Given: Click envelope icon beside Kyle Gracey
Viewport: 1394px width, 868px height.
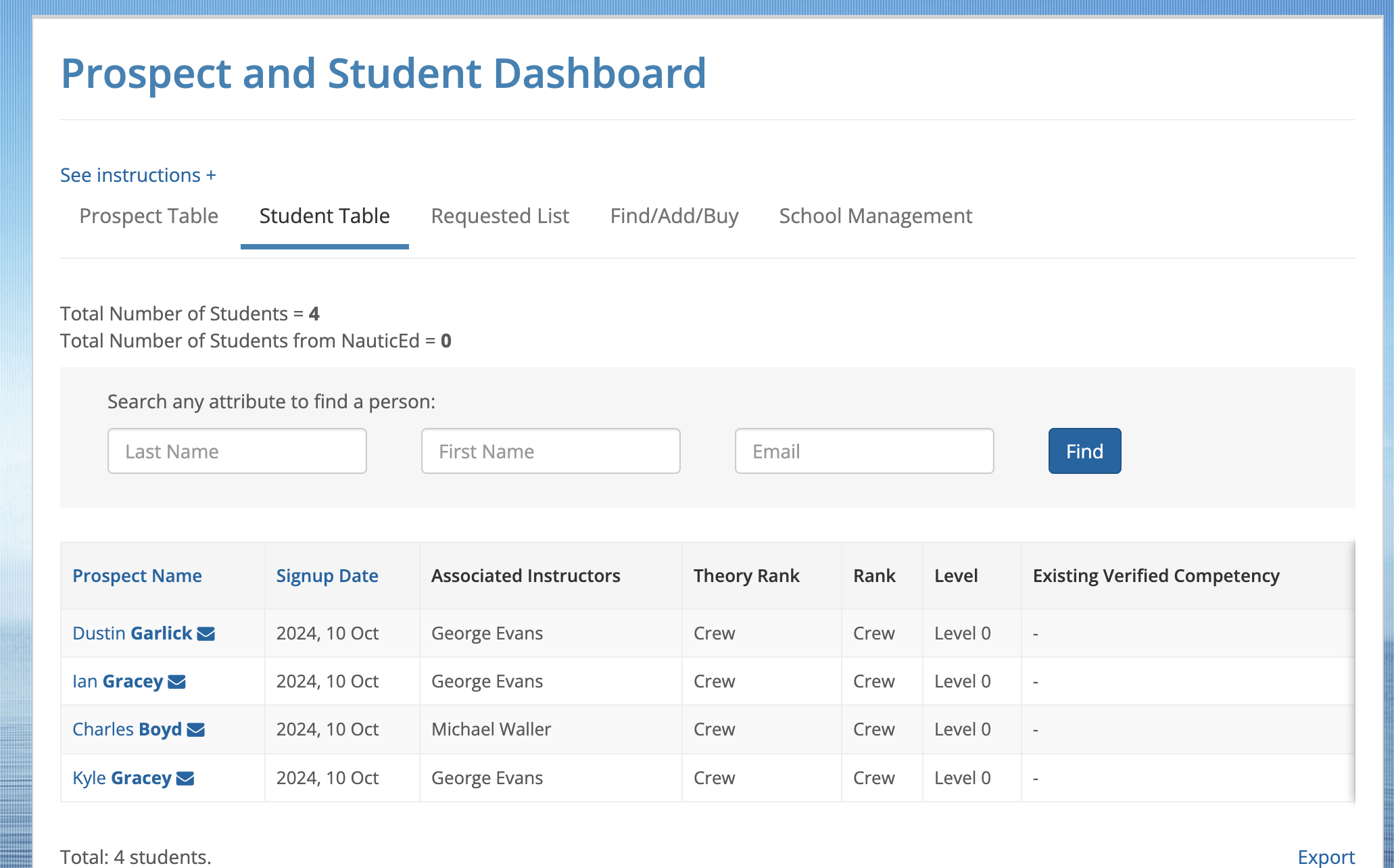Looking at the screenshot, I should 185,778.
